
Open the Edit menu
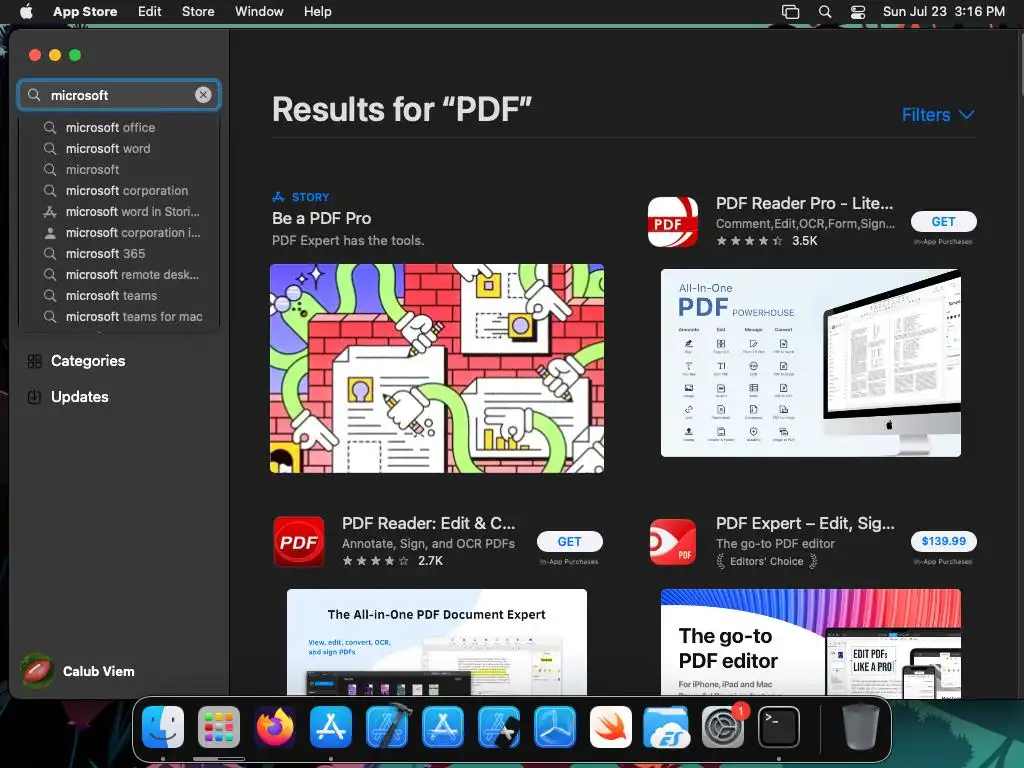[x=150, y=11]
